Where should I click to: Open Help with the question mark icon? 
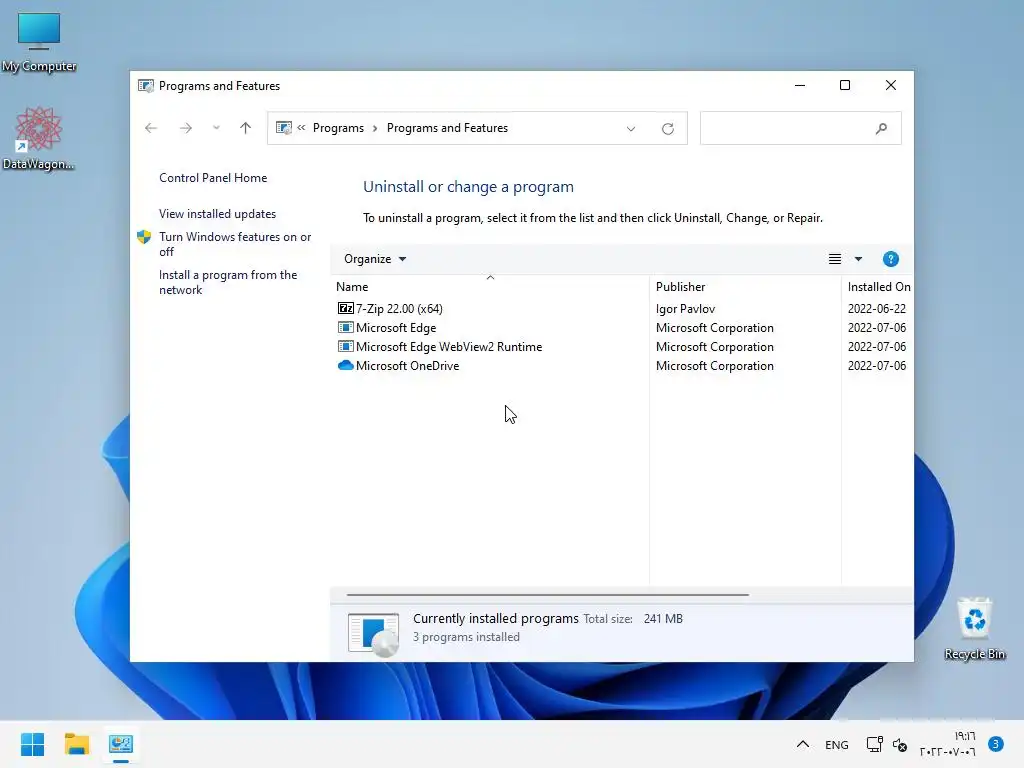891,259
